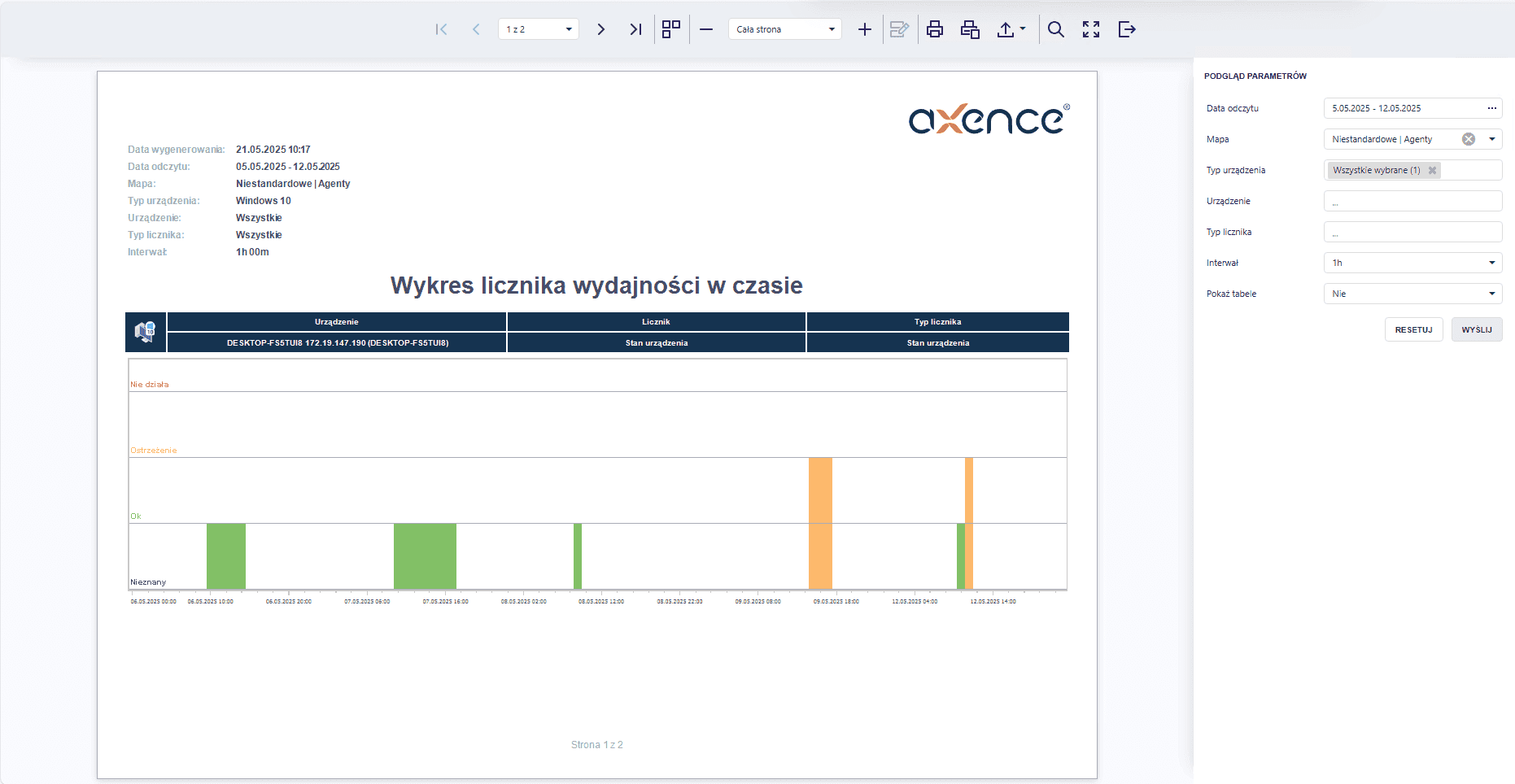Click the RESETUJ button
Image resolution: width=1515 pixels, height=784 pixels.
point(1414,329)
